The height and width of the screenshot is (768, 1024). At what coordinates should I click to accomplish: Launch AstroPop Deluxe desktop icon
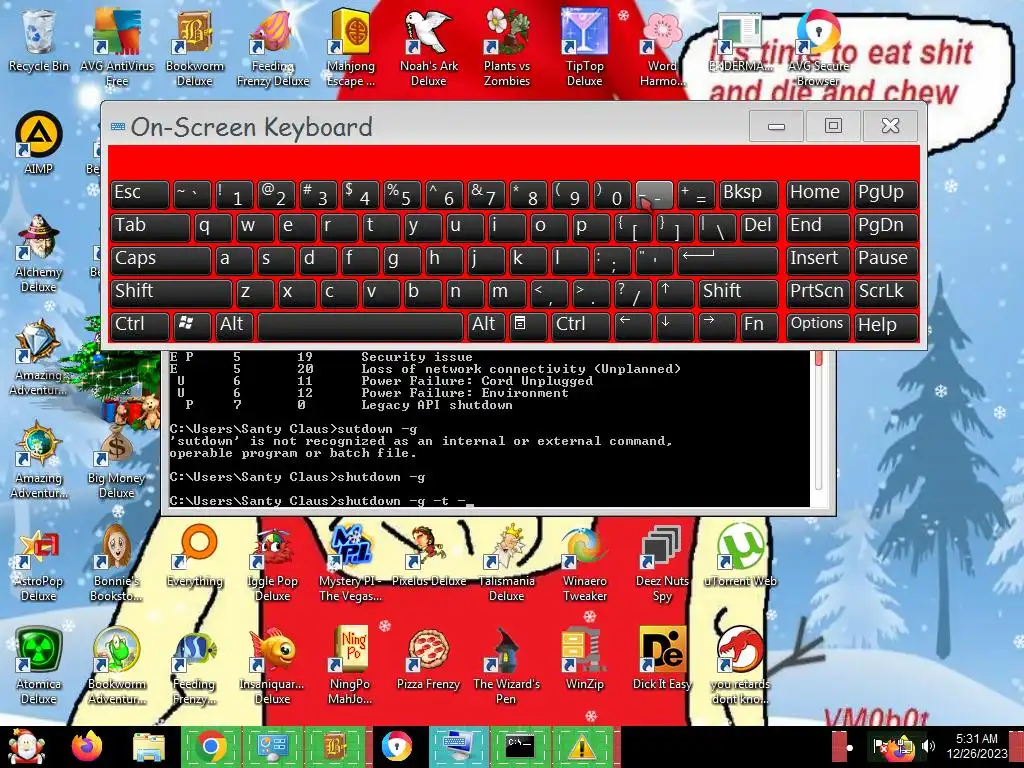pyautogui.click(x=38, y=563)
